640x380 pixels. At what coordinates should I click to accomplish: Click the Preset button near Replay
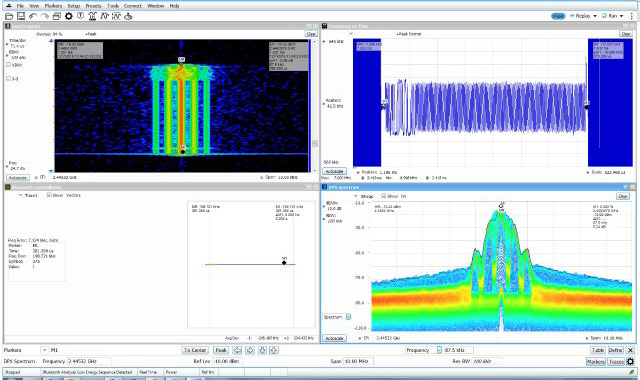click(558, 16)
